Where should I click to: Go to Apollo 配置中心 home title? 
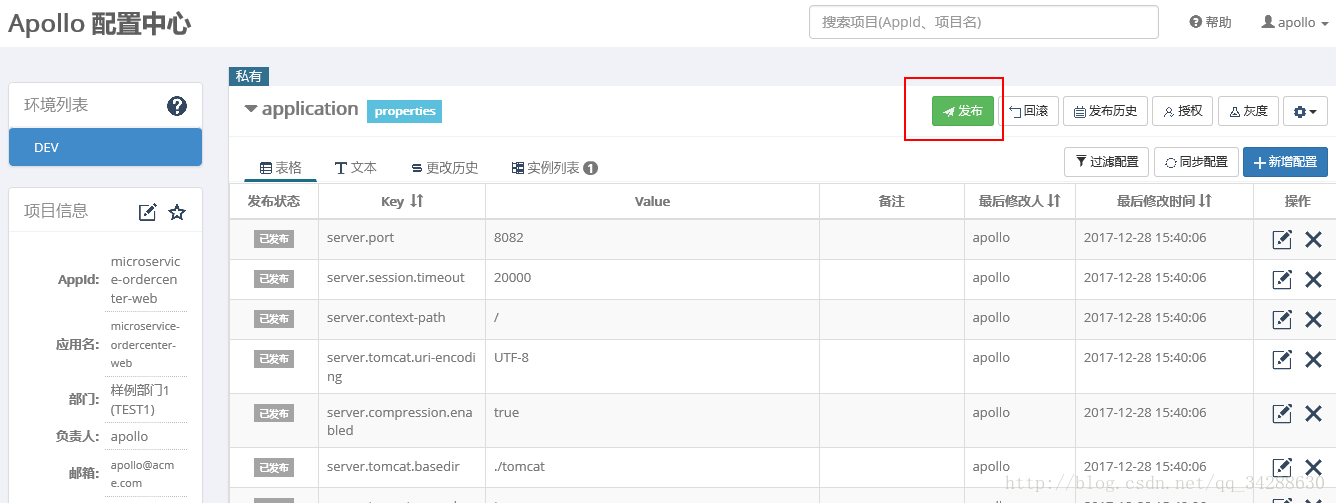[99, 24]
